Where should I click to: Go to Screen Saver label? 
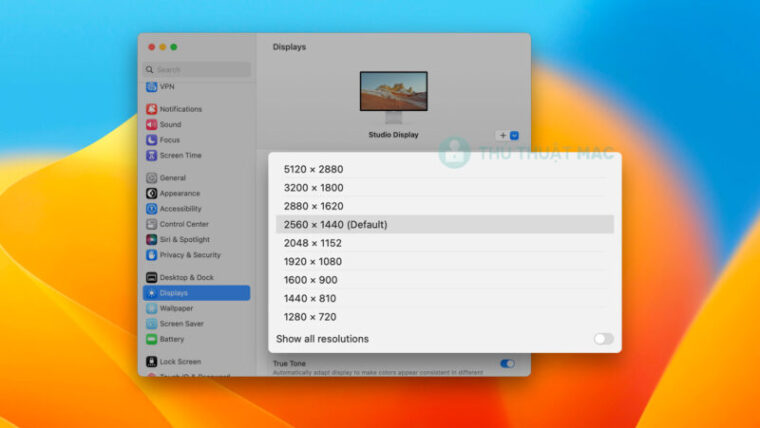pyautogui.click(x=182, y=324)
